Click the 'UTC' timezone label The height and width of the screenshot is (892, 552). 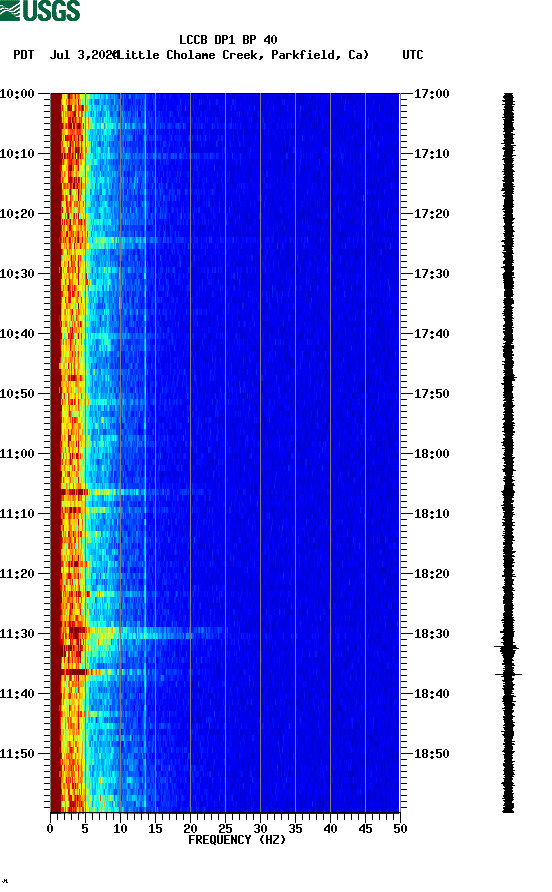coord(413,55)
